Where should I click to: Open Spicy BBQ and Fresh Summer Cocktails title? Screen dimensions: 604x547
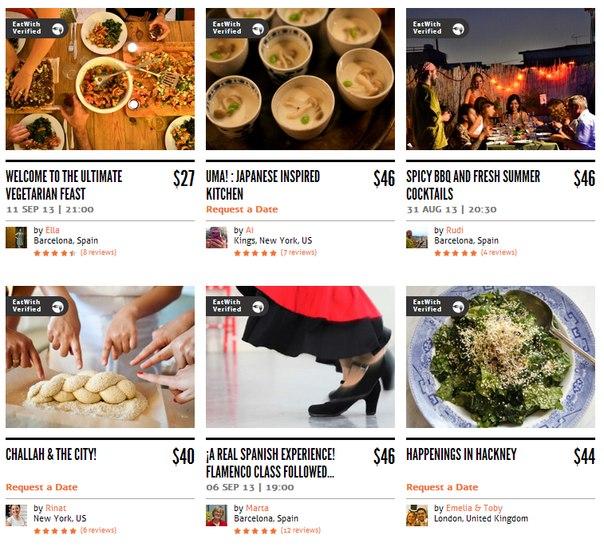click(473, 185)
